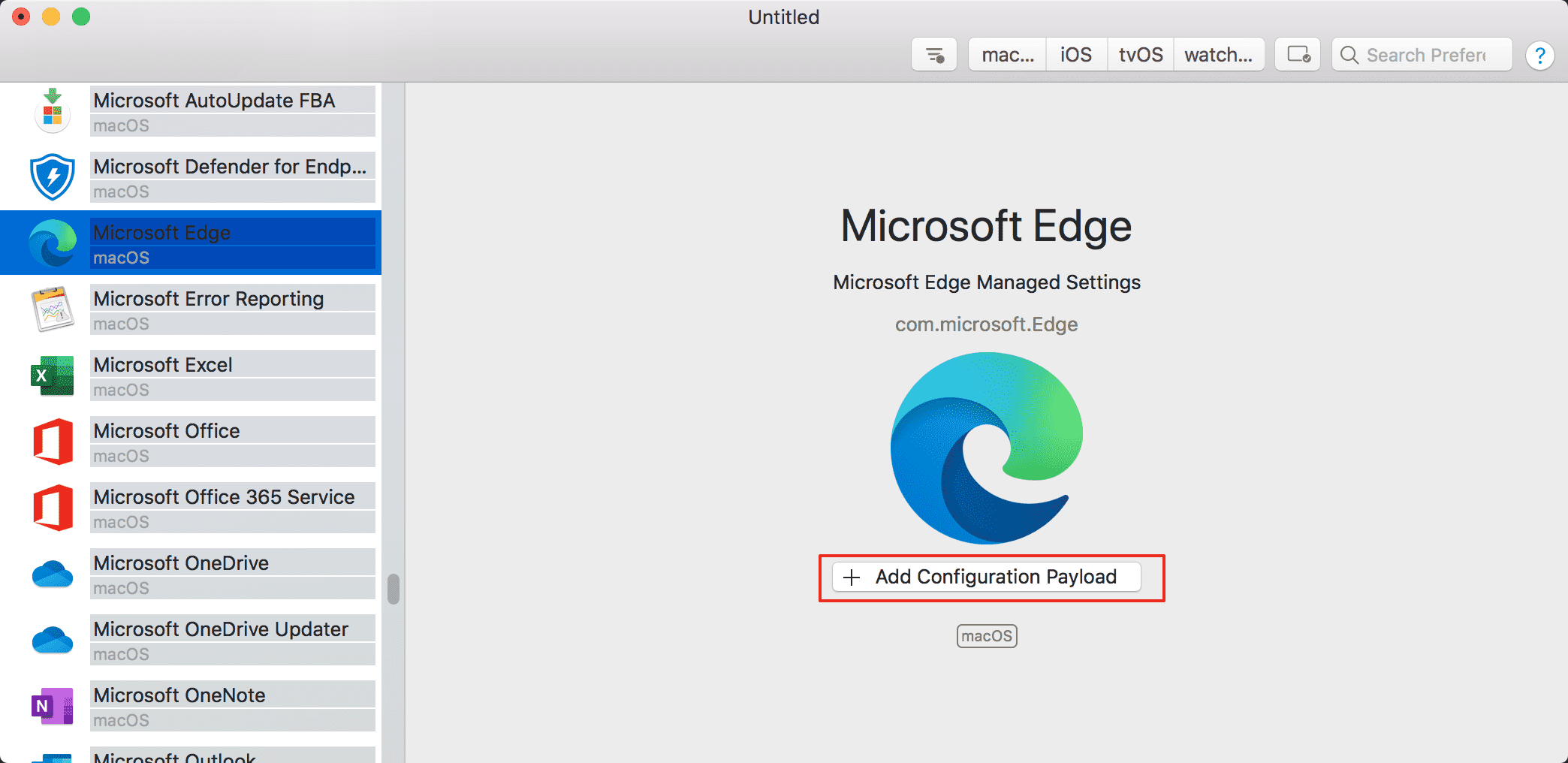
Task: Select the macOS platform segment
Action: point(1008,55)
